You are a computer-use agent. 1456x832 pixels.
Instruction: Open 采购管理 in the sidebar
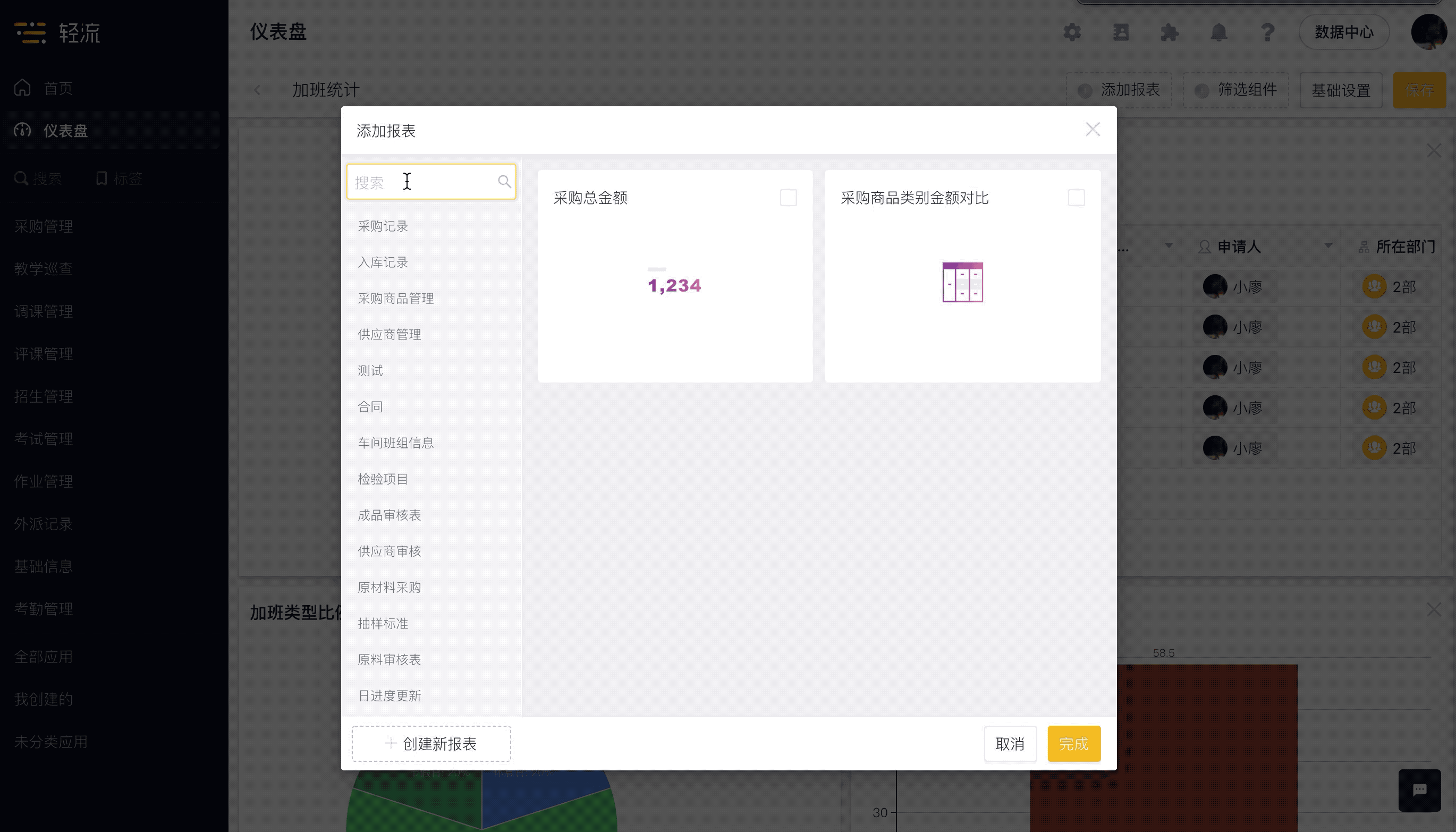[44, 227]
